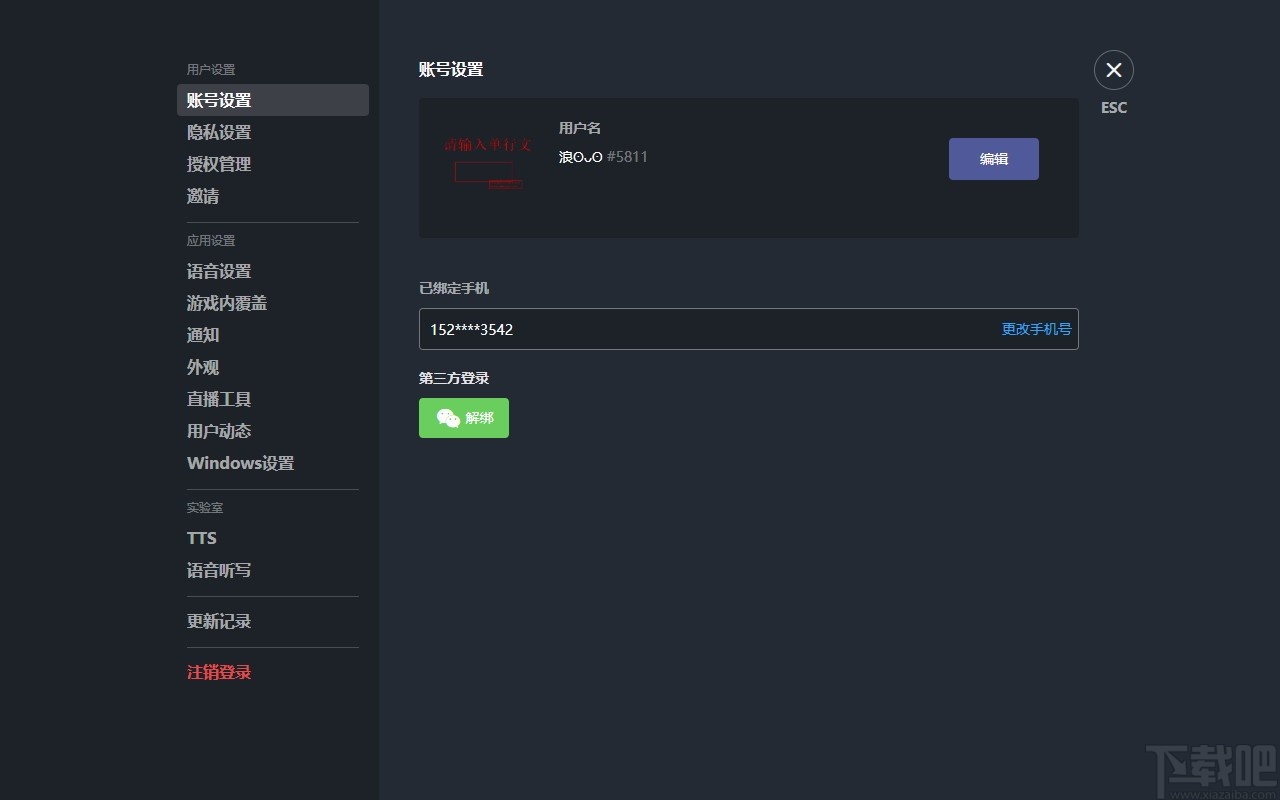Click the 用户名 label
Image resolution: width=1280 pixels, height=800 pixels.
click(580, 128)
